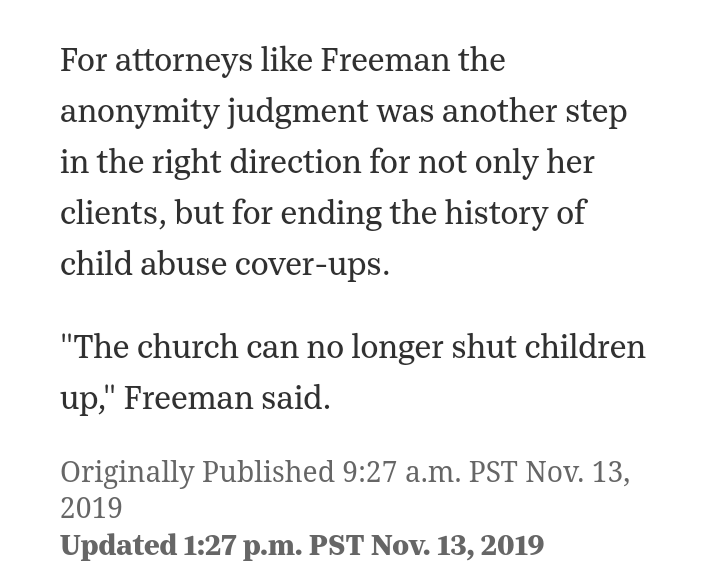Click the "9:27 a.m." publish time
The height and width of the screenshot is (569, 720).
tap(402, 473)
